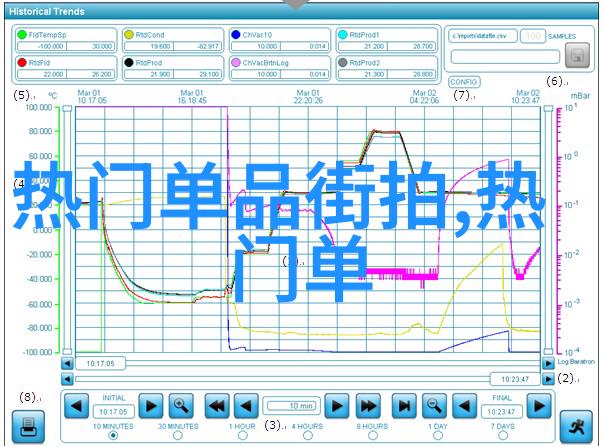Click FidTempSp maximum value 30.000
The height and width of the screenshot is (447, 604).
91,46
